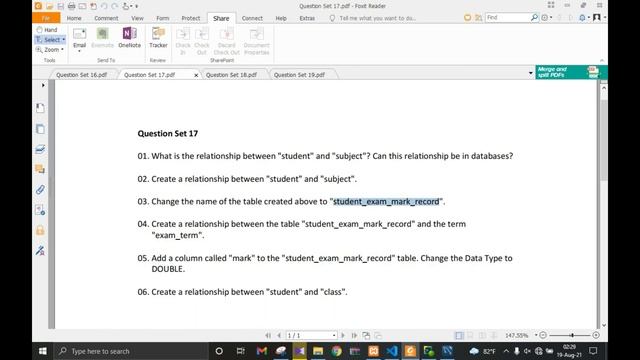
Task: Click the vertical scrollbar thumb
Action: 604,139
